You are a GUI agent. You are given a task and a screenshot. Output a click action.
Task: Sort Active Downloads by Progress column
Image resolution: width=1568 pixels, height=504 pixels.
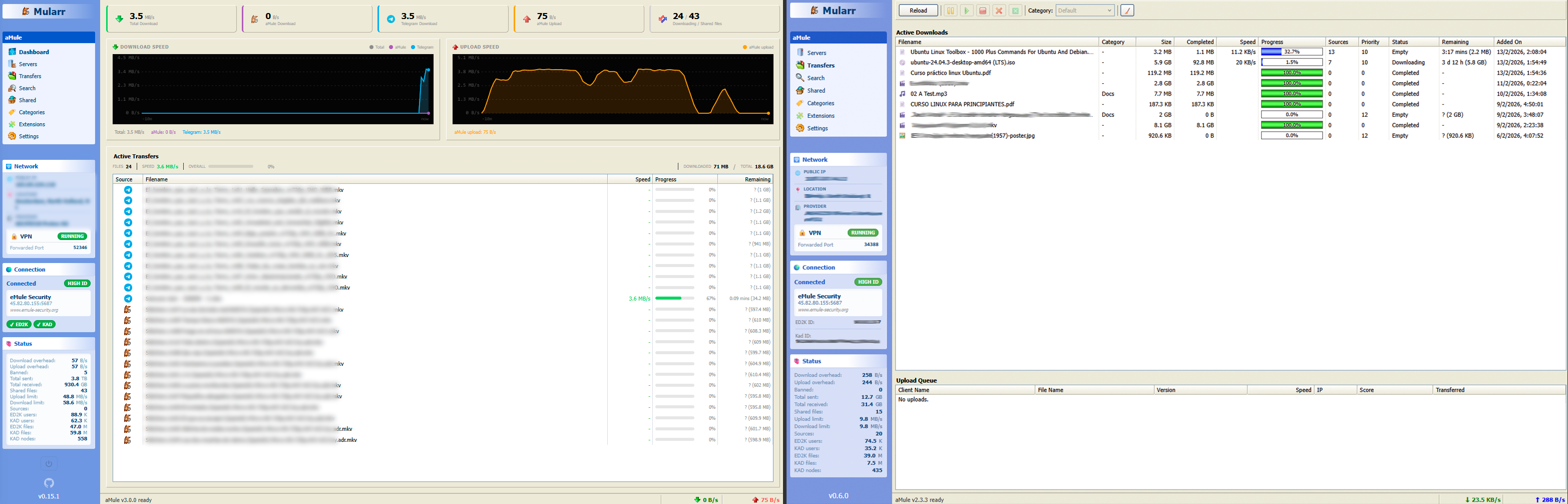[x=1291, y=42]
